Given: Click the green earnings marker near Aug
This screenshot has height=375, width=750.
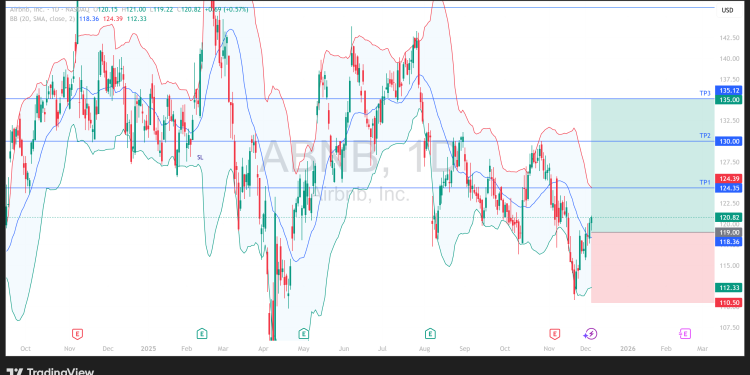Looking at the screenshot, I should [430, 333].
